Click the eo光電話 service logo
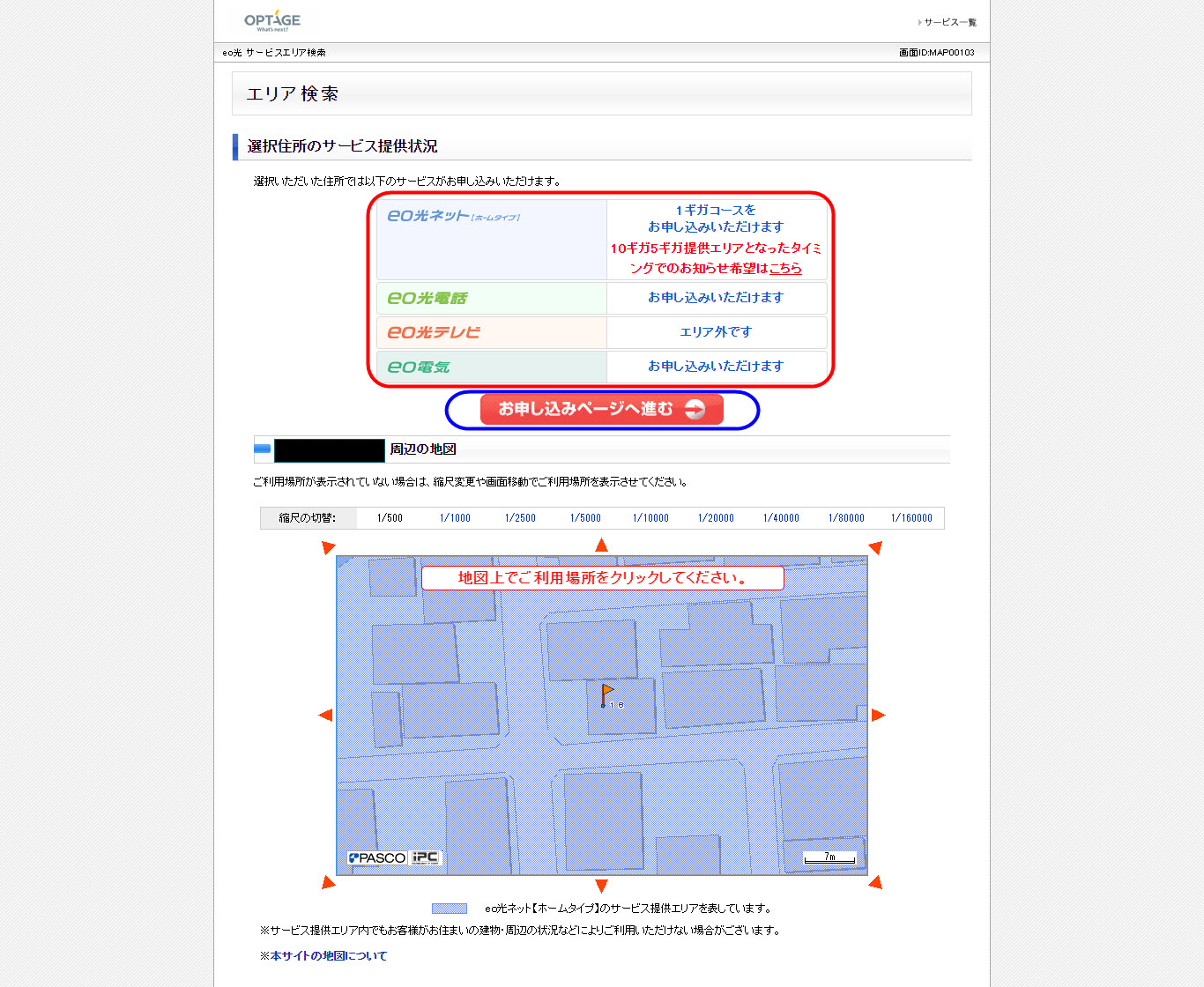 click(427, 298)
